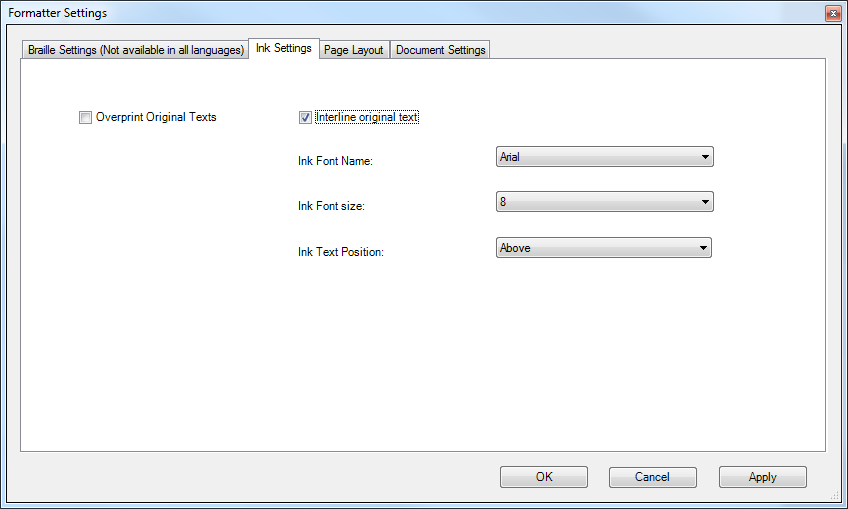Screen dimensions: 848x509
Task: Open the Page Layout tab
Action: point(354,50)
